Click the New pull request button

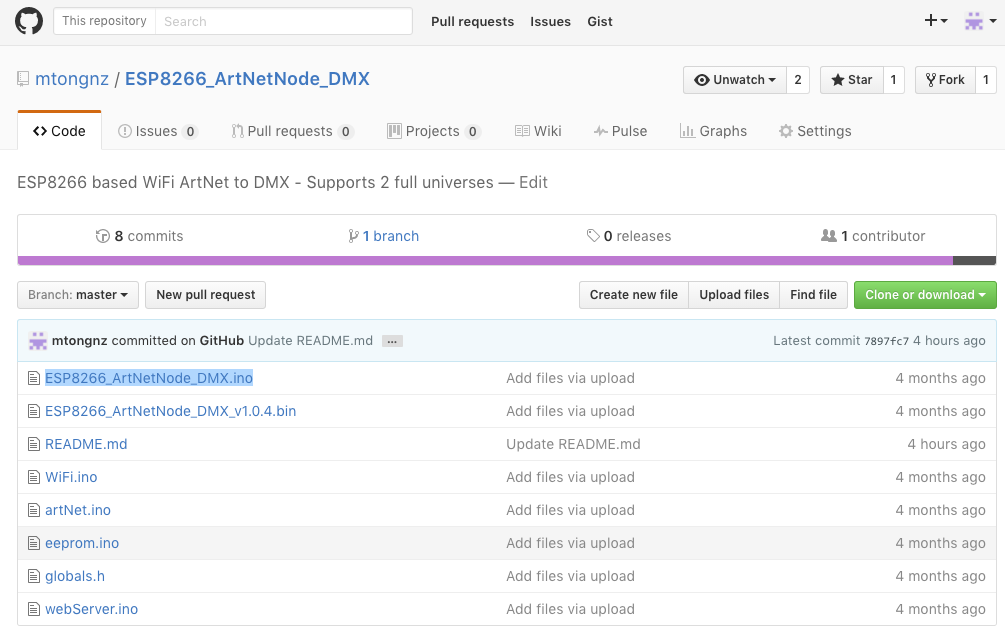tap(206, 295)
